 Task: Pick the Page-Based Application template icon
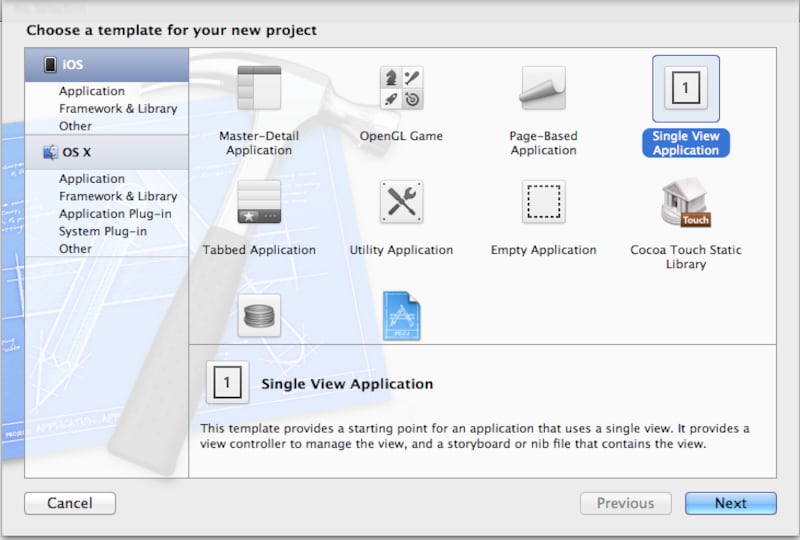click(x=543, y=88)
